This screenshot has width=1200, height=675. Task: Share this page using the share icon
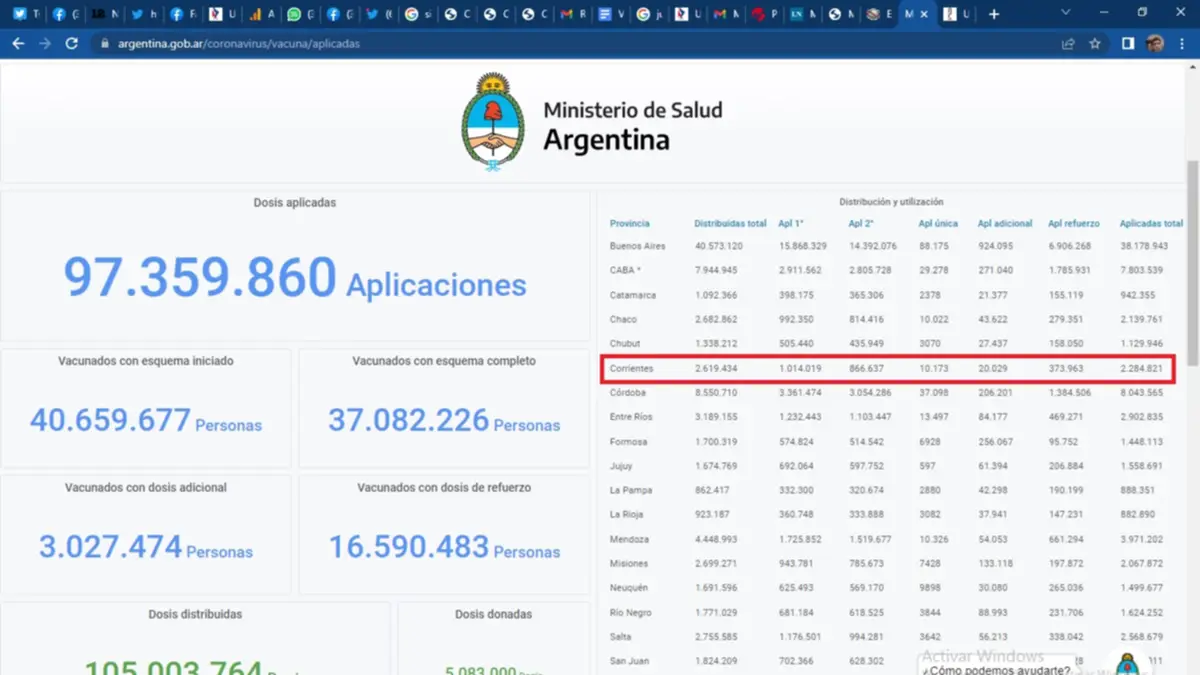point(1068,44)
